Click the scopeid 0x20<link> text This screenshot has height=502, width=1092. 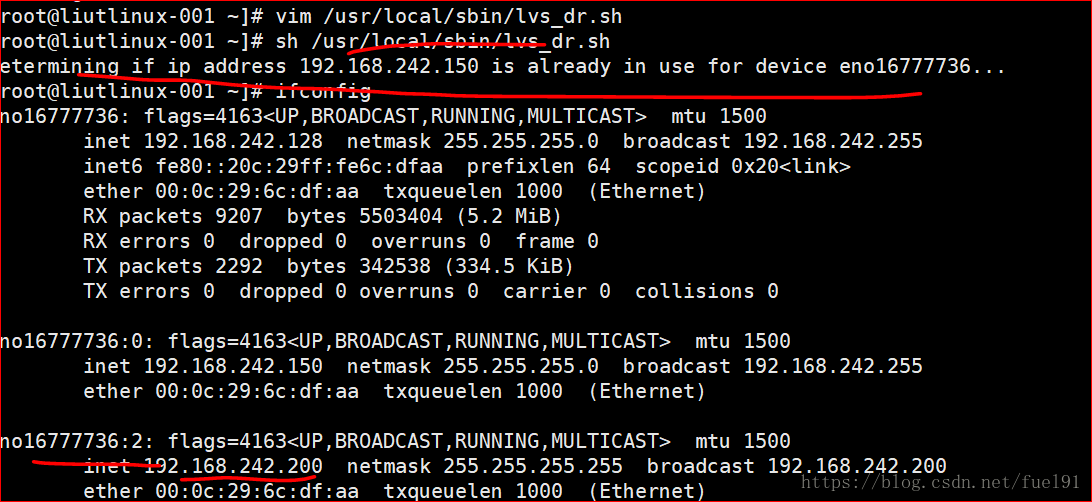(743, 166)
